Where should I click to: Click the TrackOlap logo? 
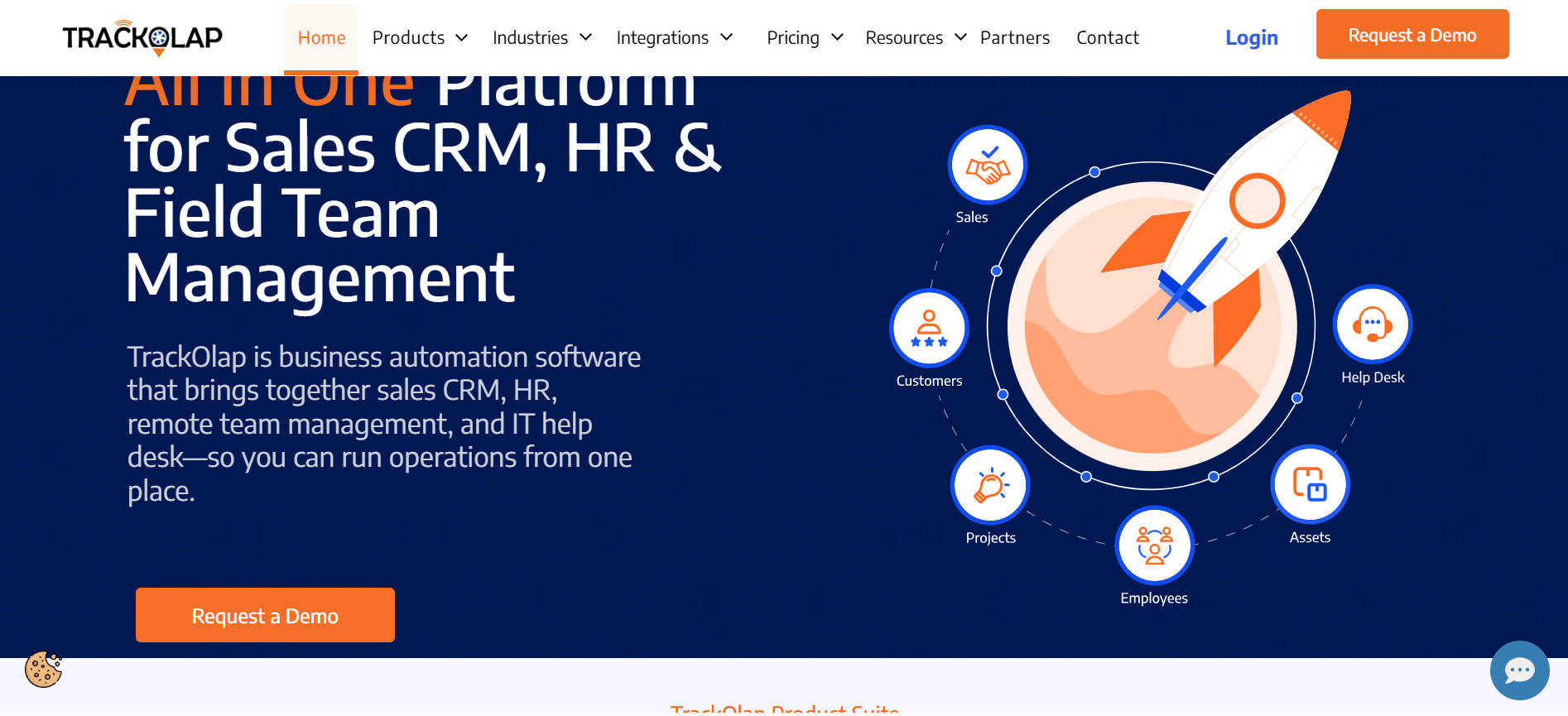point(142,38)
